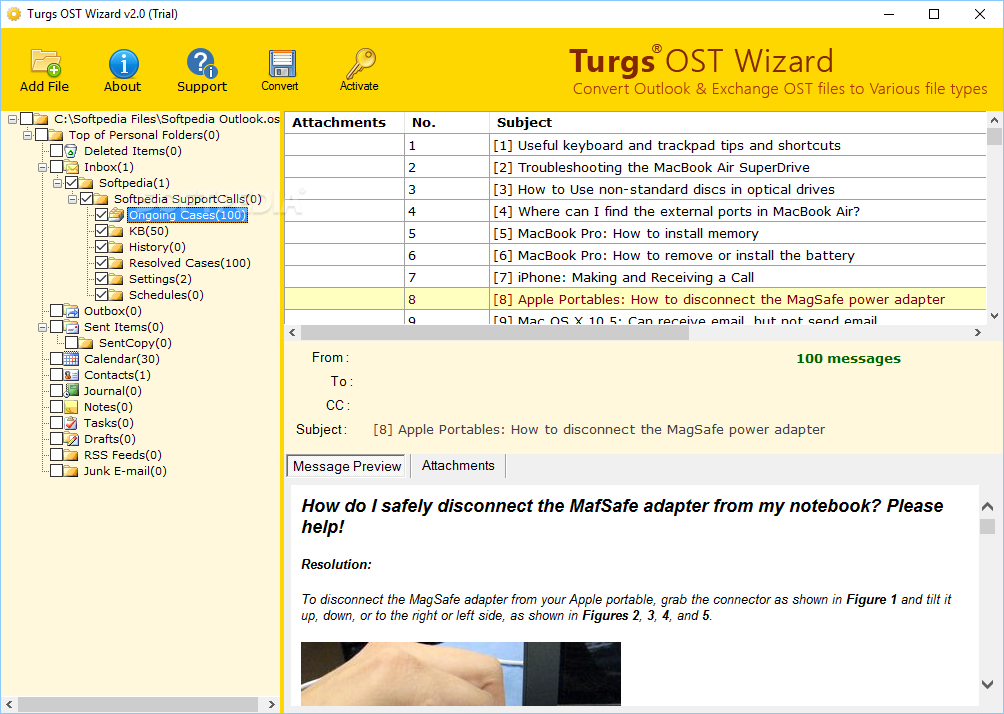Sort by the Subject column header
Screen dimensions: 1004x714
pos(738,122)
